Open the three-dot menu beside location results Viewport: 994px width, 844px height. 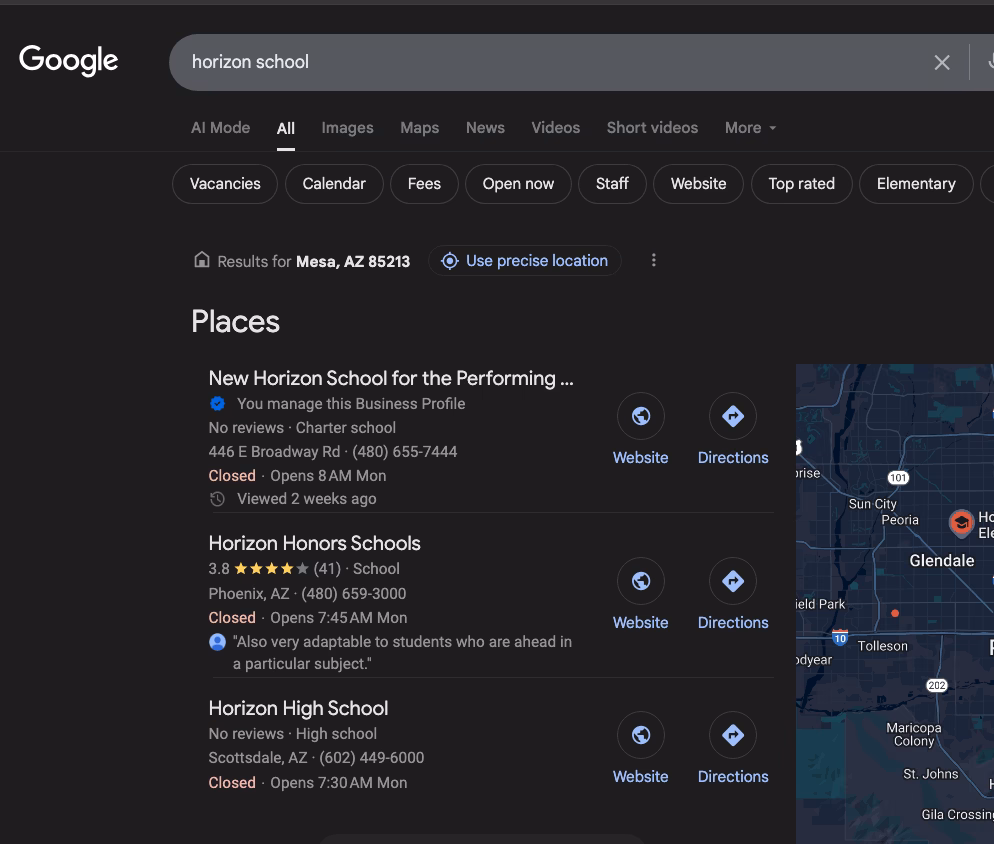coord(654,260)
